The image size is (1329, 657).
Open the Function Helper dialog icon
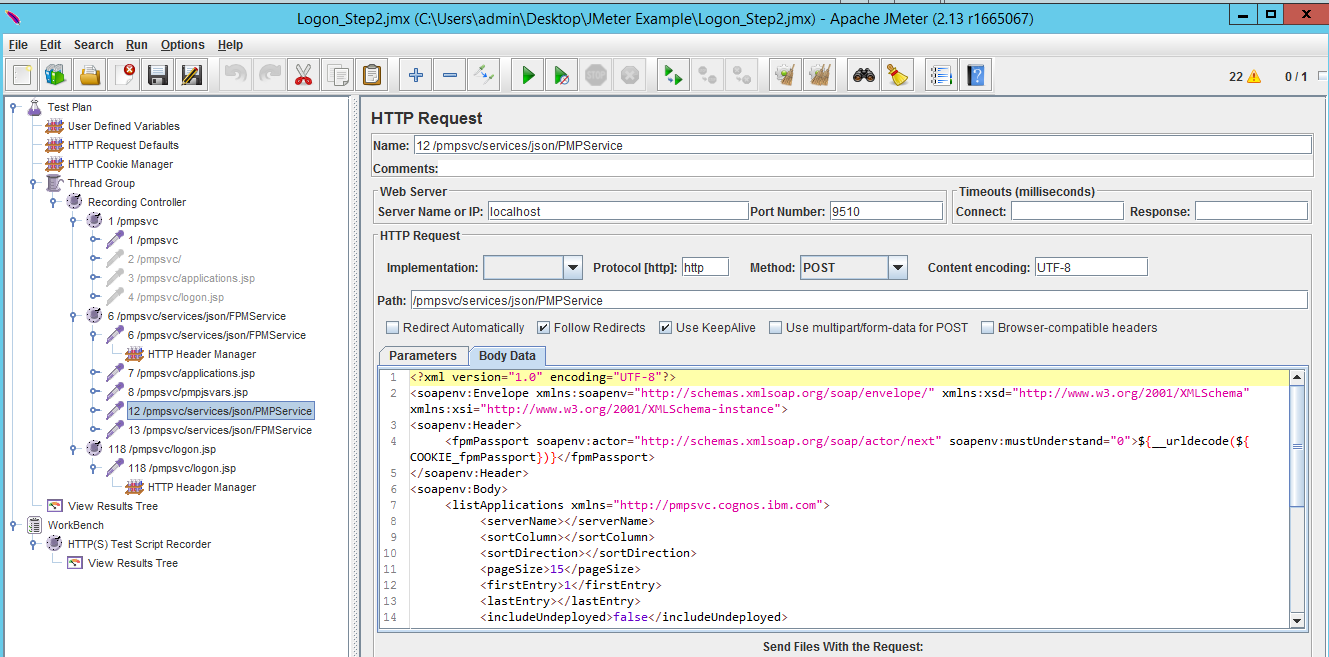[942, 74]
